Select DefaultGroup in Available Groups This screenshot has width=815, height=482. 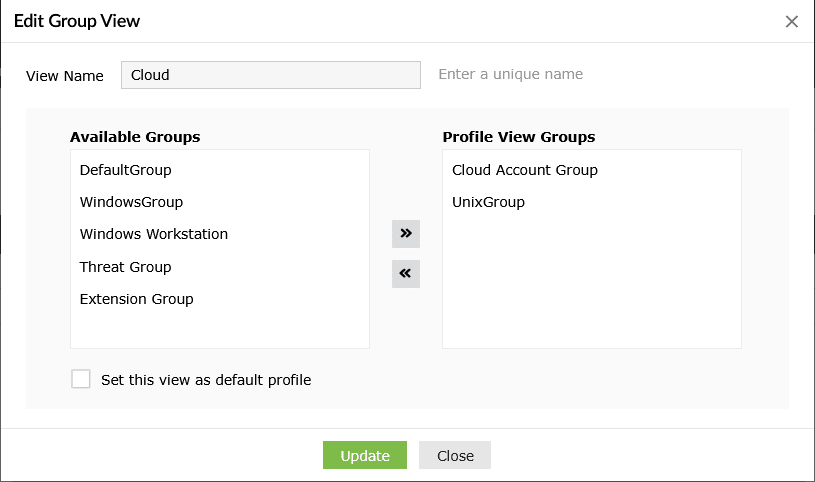tap(126, 170)
